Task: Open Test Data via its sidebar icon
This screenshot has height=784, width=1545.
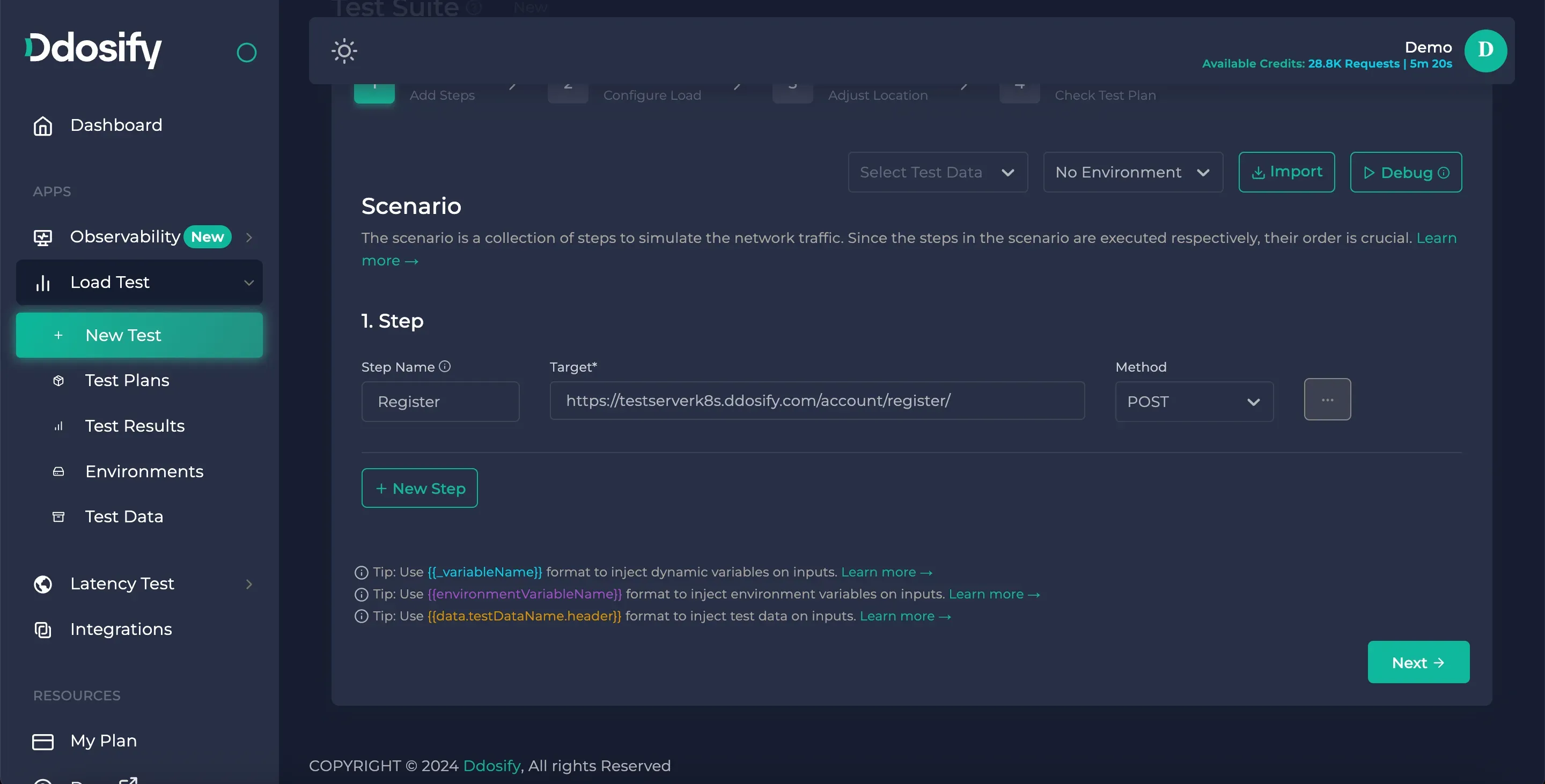Action: pos(58,516)
